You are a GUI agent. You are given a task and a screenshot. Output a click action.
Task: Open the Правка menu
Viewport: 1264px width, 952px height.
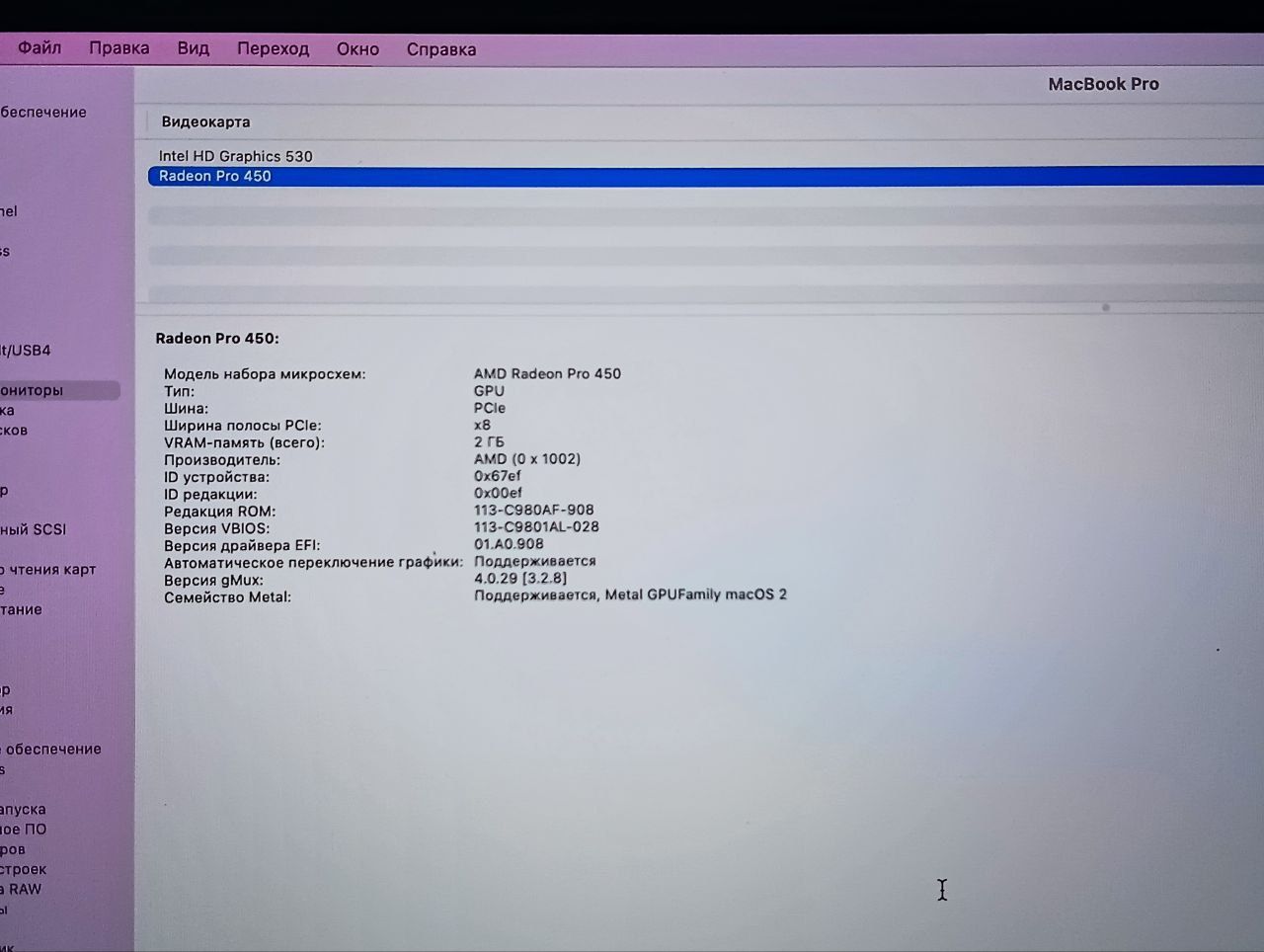click(x=119, y=47)
